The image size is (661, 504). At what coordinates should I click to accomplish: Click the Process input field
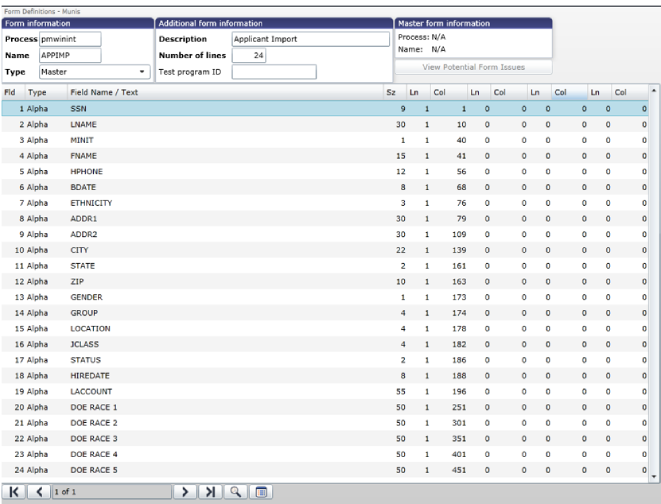click(70, 39)
